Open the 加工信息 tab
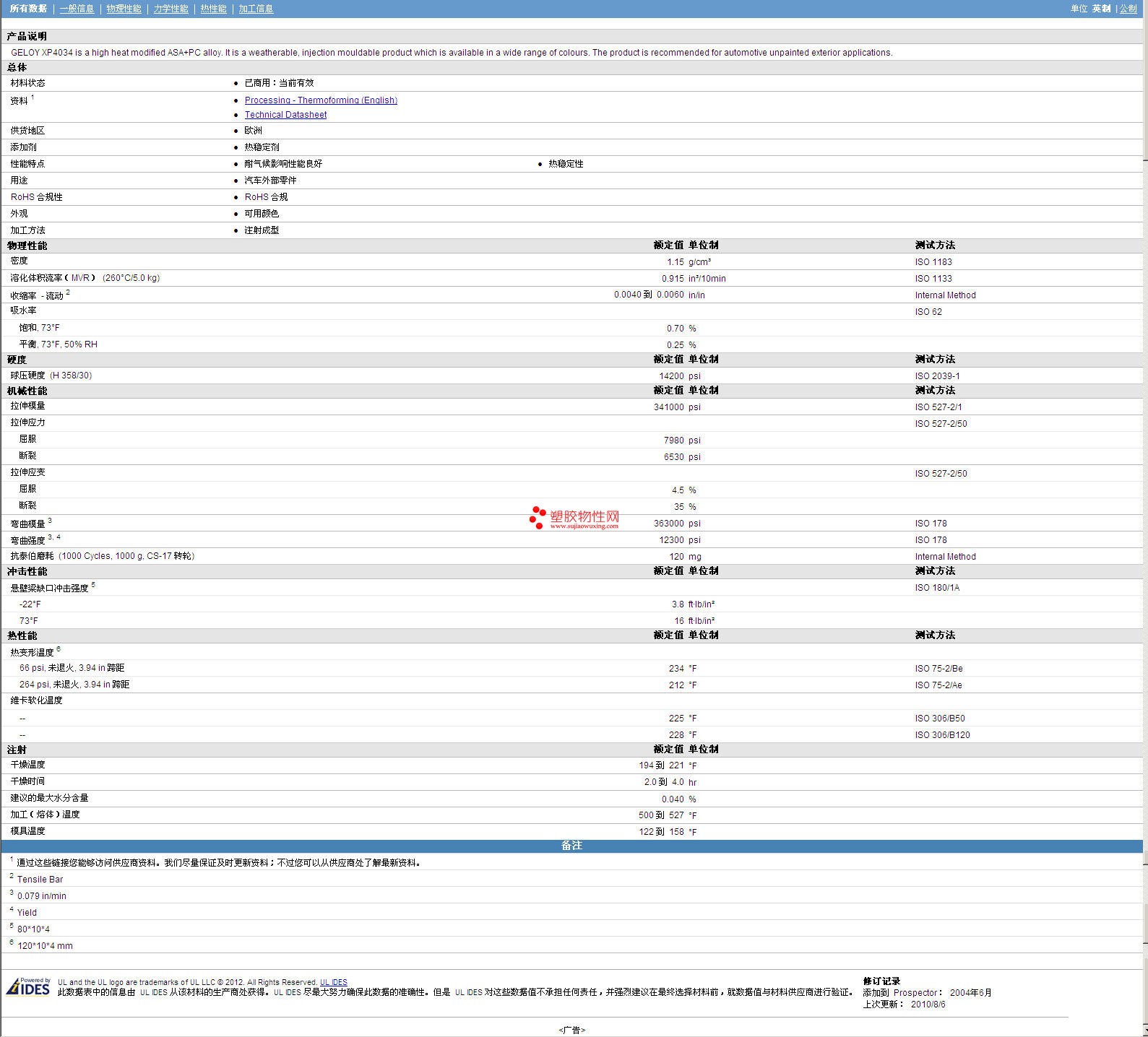The image size is (1148, 1037). 256,9
